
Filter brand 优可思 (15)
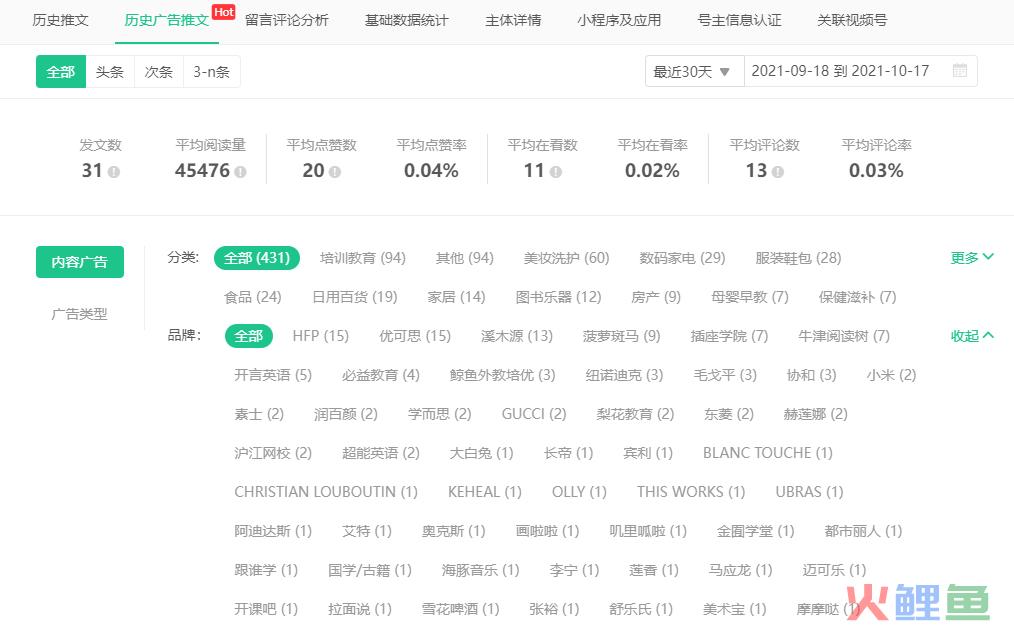tap(415, 336)
